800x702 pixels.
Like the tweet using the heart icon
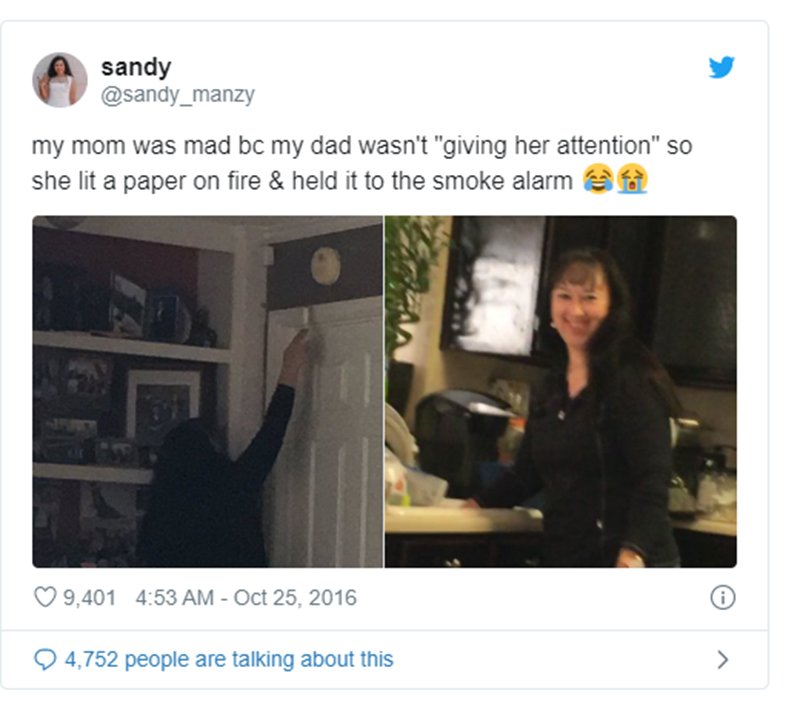pyautogui.click(x=45, y=597)
